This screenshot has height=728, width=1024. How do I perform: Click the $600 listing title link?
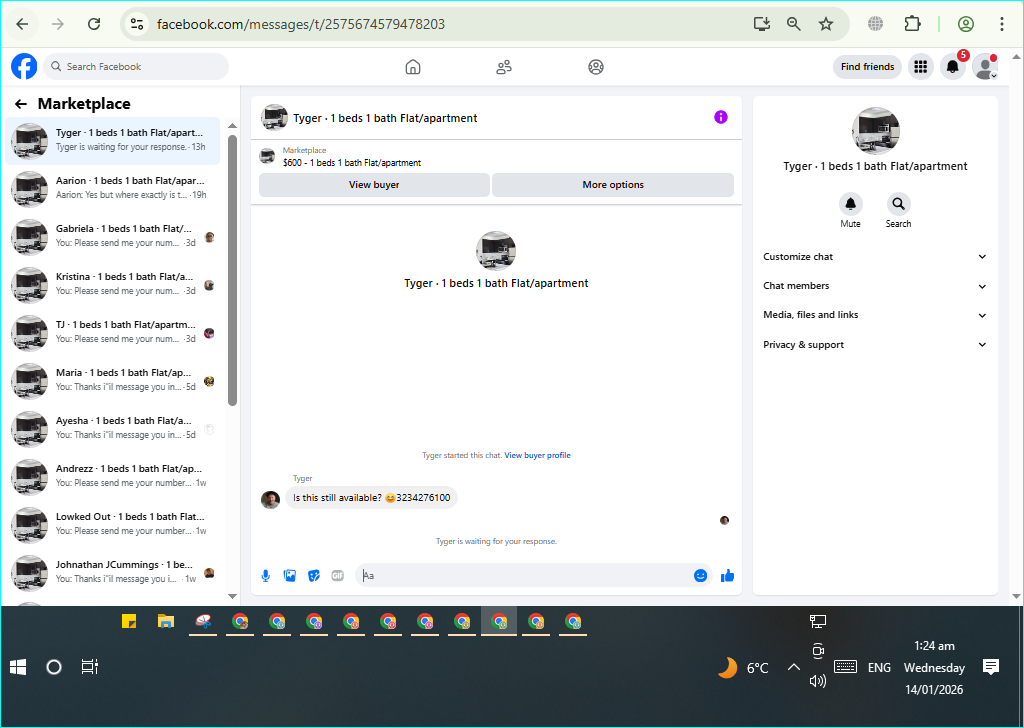(x=352, y=163)
